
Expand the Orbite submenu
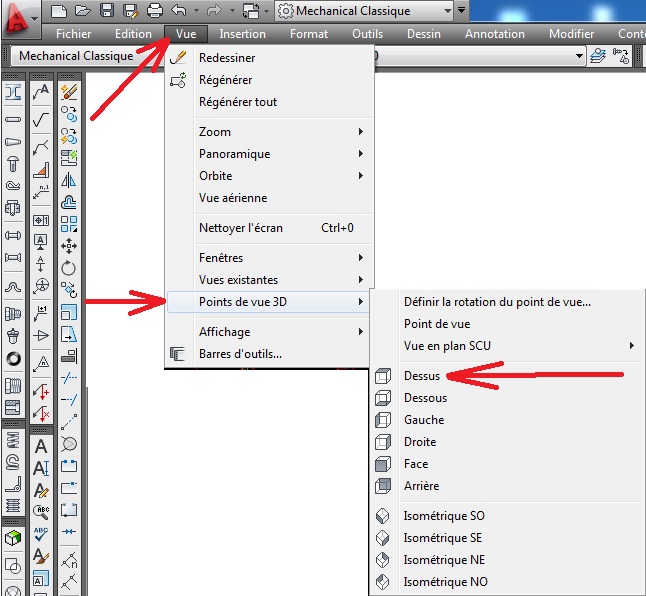tap(269, 176)
